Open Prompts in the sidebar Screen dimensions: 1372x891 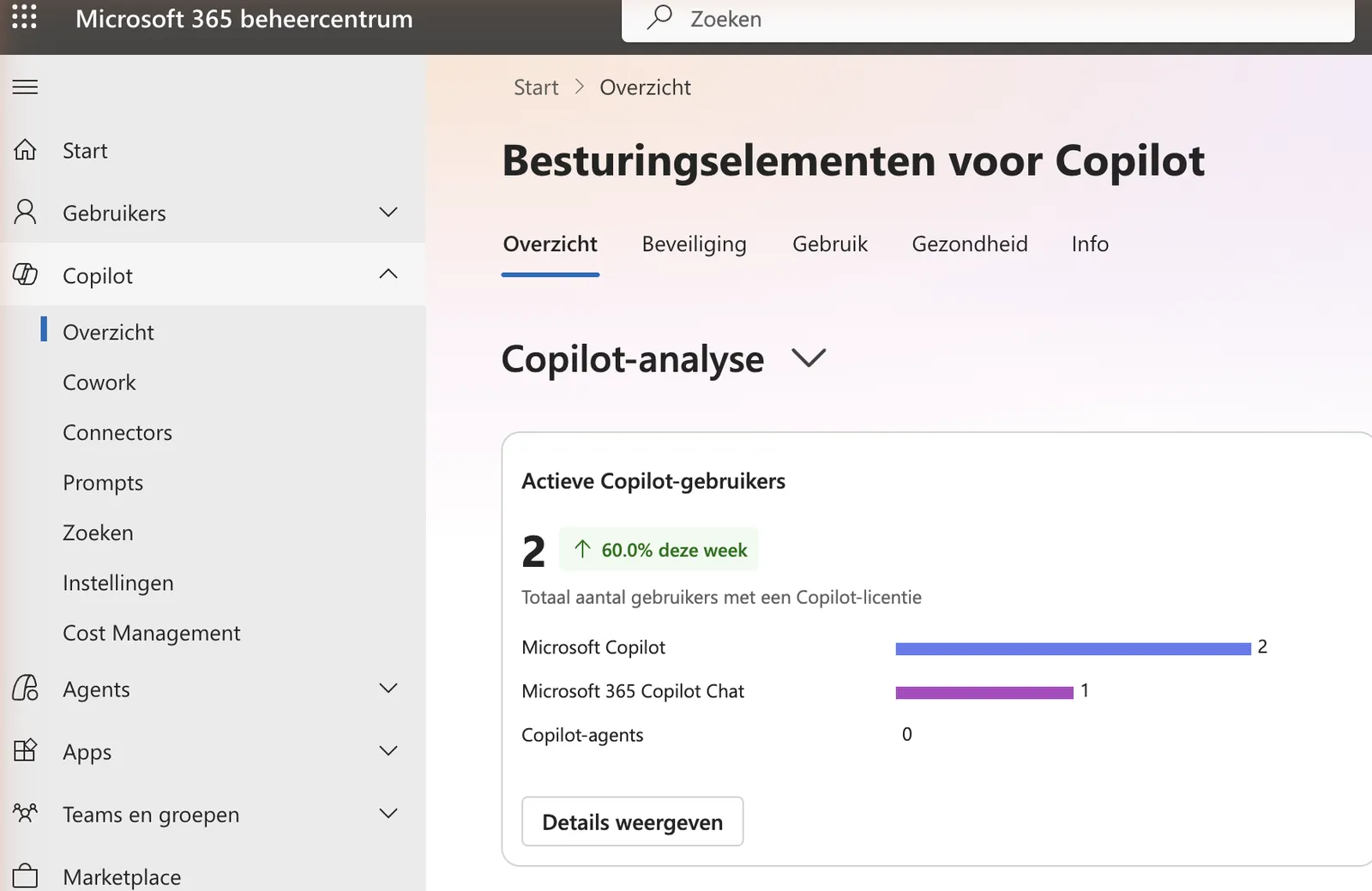103,483
